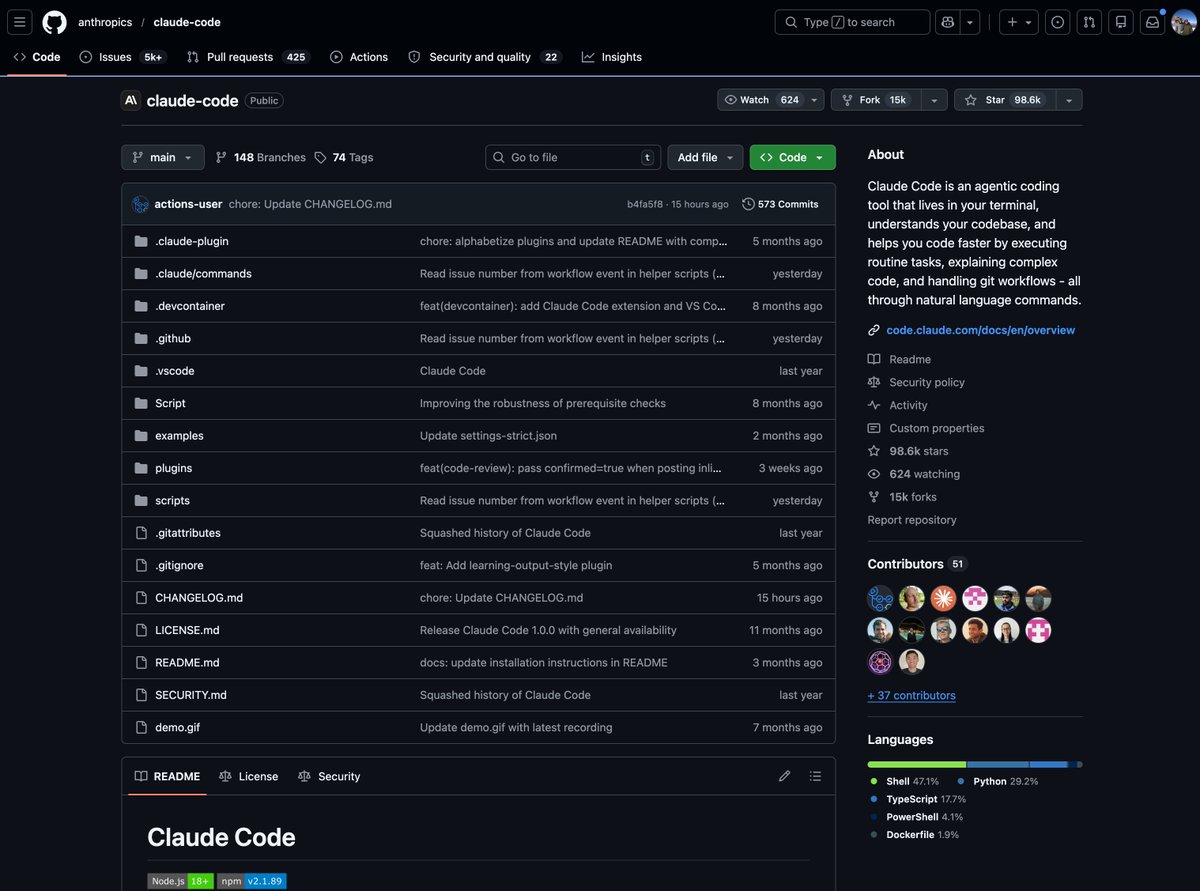Click the Type / to search box
This screenshot has height=891, width=1200.
coord(852,22)
